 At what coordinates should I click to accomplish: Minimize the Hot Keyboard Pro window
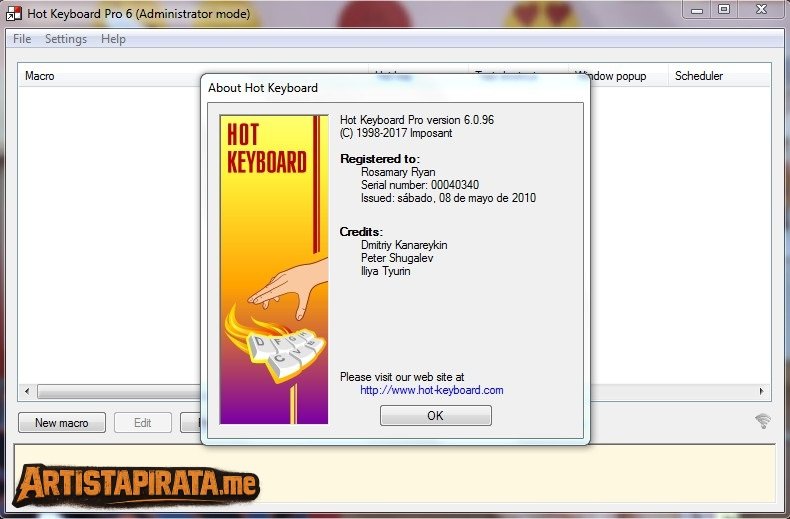pyautogui.click(x=697, y=10)
